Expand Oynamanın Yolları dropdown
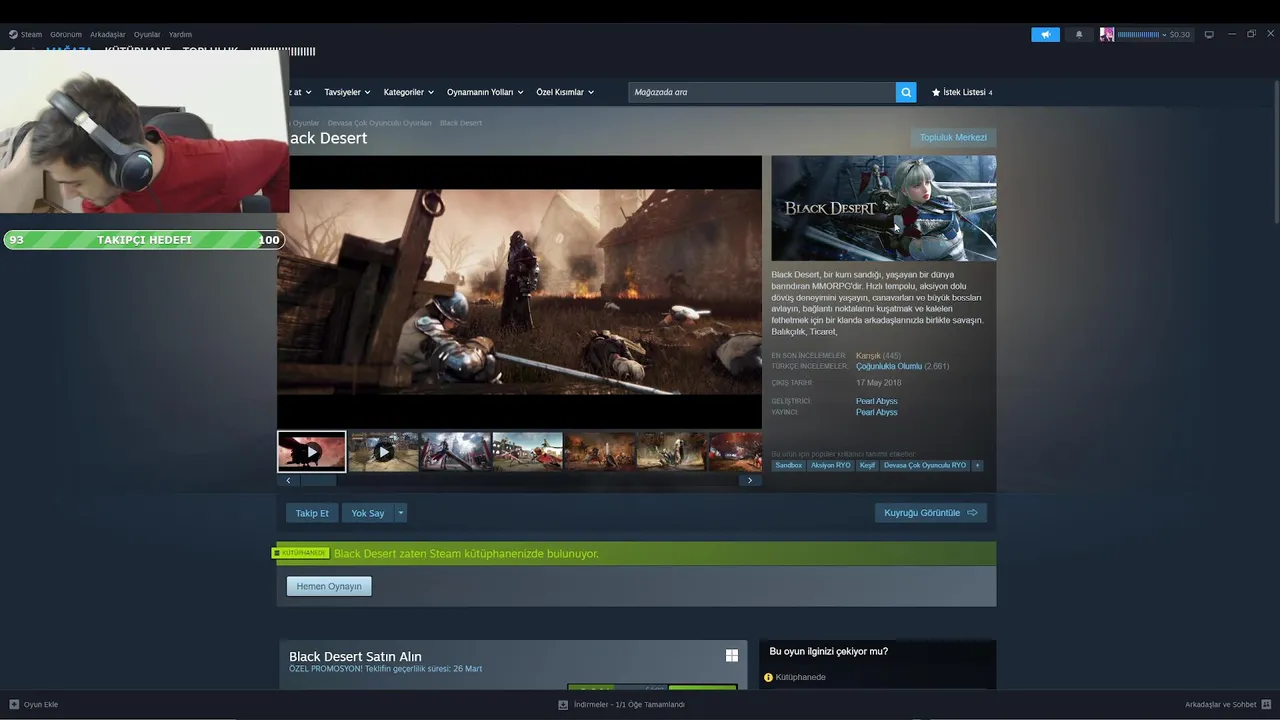This screenshot has width=1280, height=720. (x=485, y=92)
